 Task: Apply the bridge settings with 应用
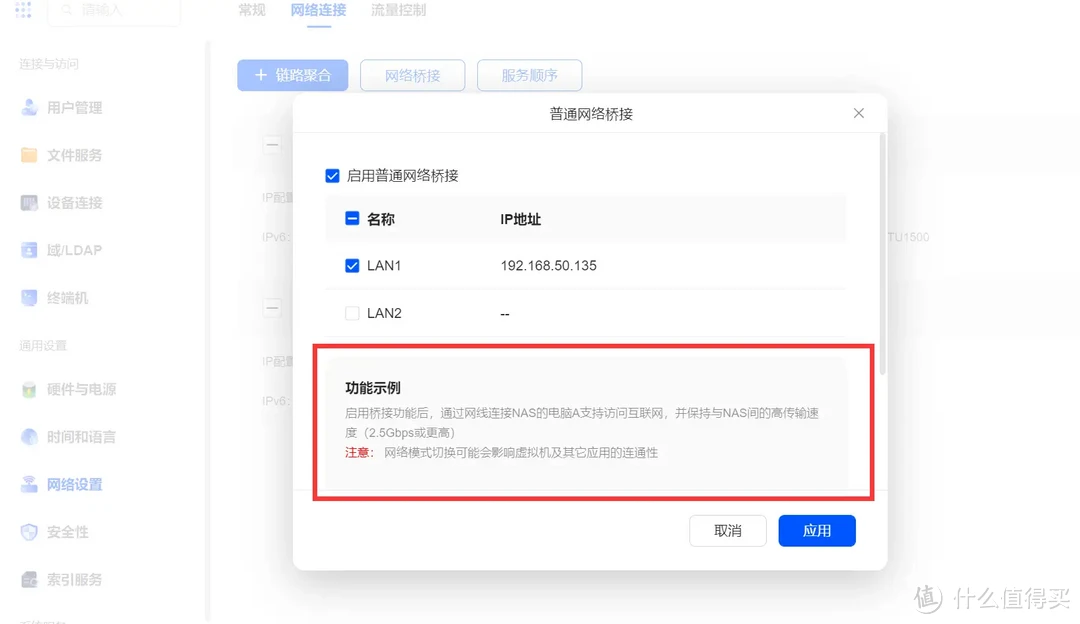coord(817,530)
